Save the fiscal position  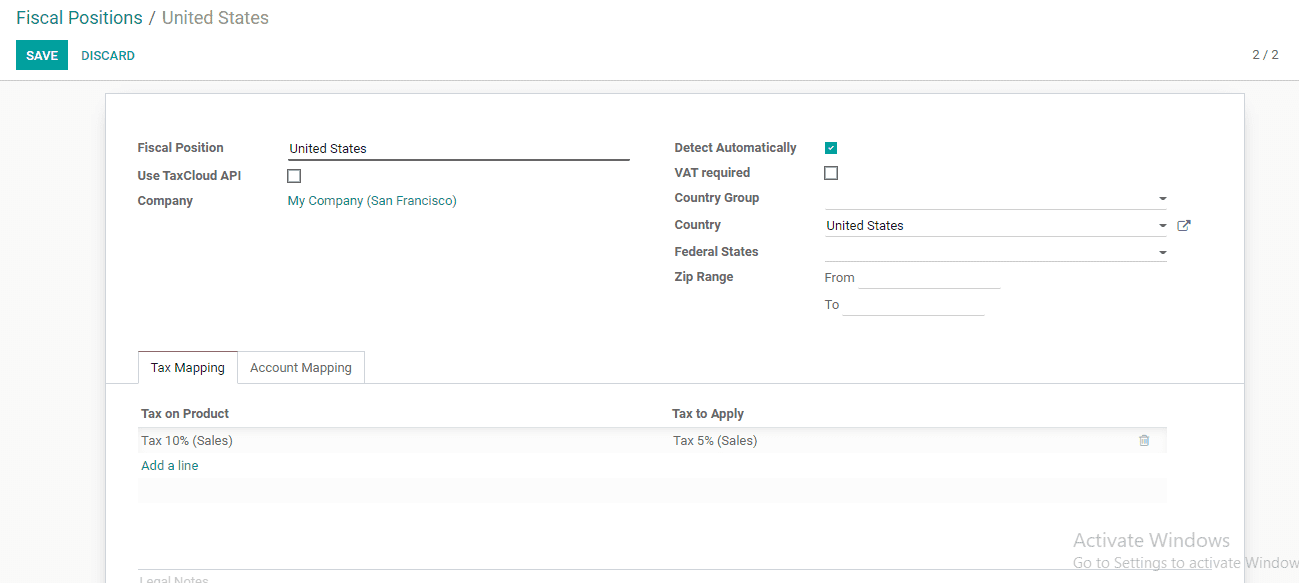pos(42,56)
